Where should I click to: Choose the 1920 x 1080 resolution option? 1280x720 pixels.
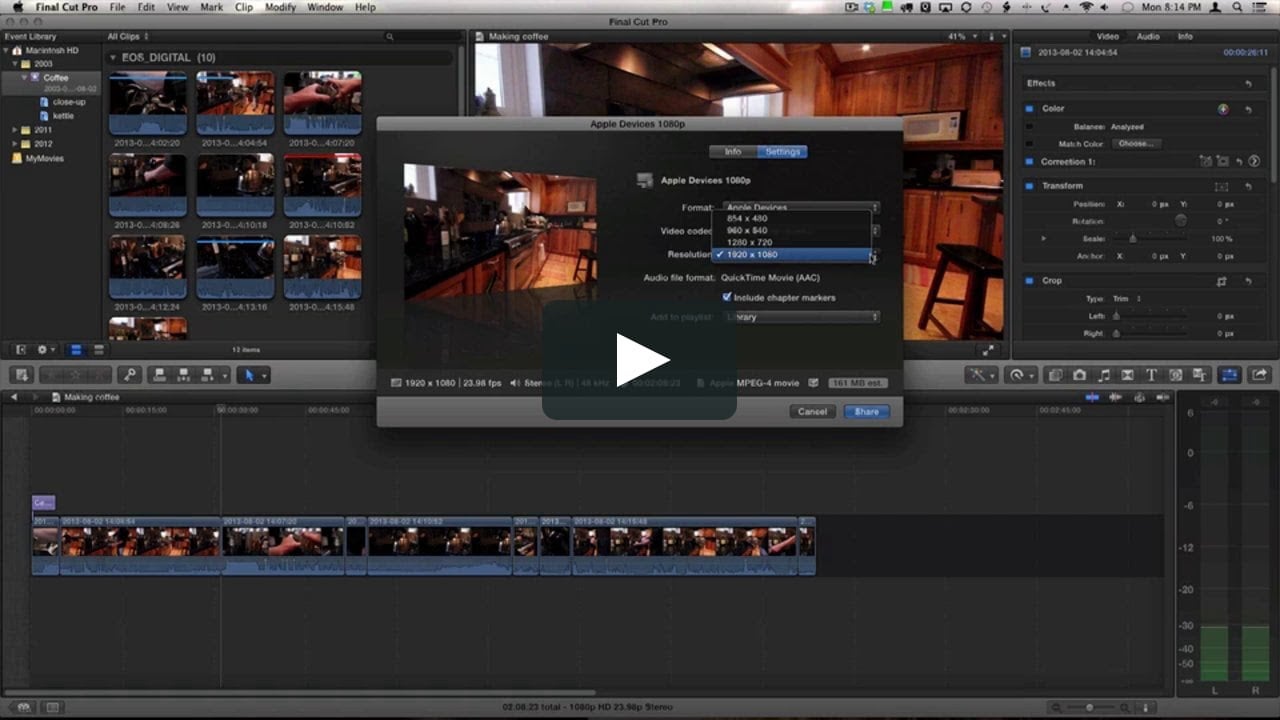point(791,255)
